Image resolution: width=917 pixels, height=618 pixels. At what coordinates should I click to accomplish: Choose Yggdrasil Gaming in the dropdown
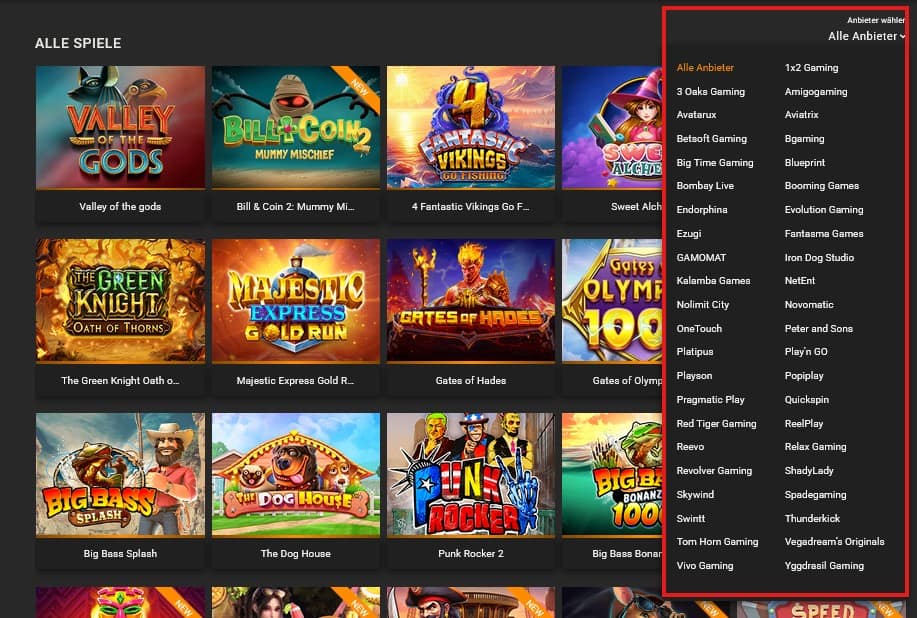coord(824,566)
